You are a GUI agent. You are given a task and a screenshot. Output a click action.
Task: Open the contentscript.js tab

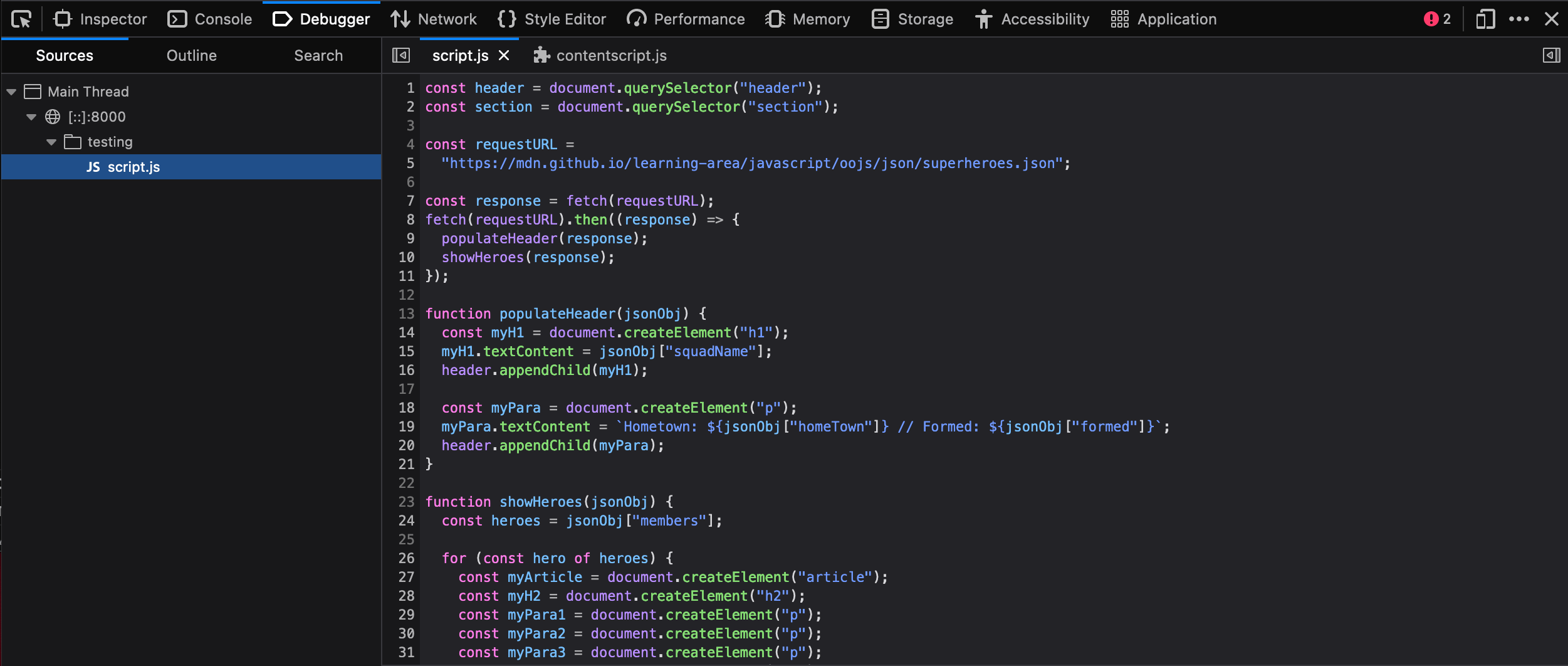click(612, 55)
